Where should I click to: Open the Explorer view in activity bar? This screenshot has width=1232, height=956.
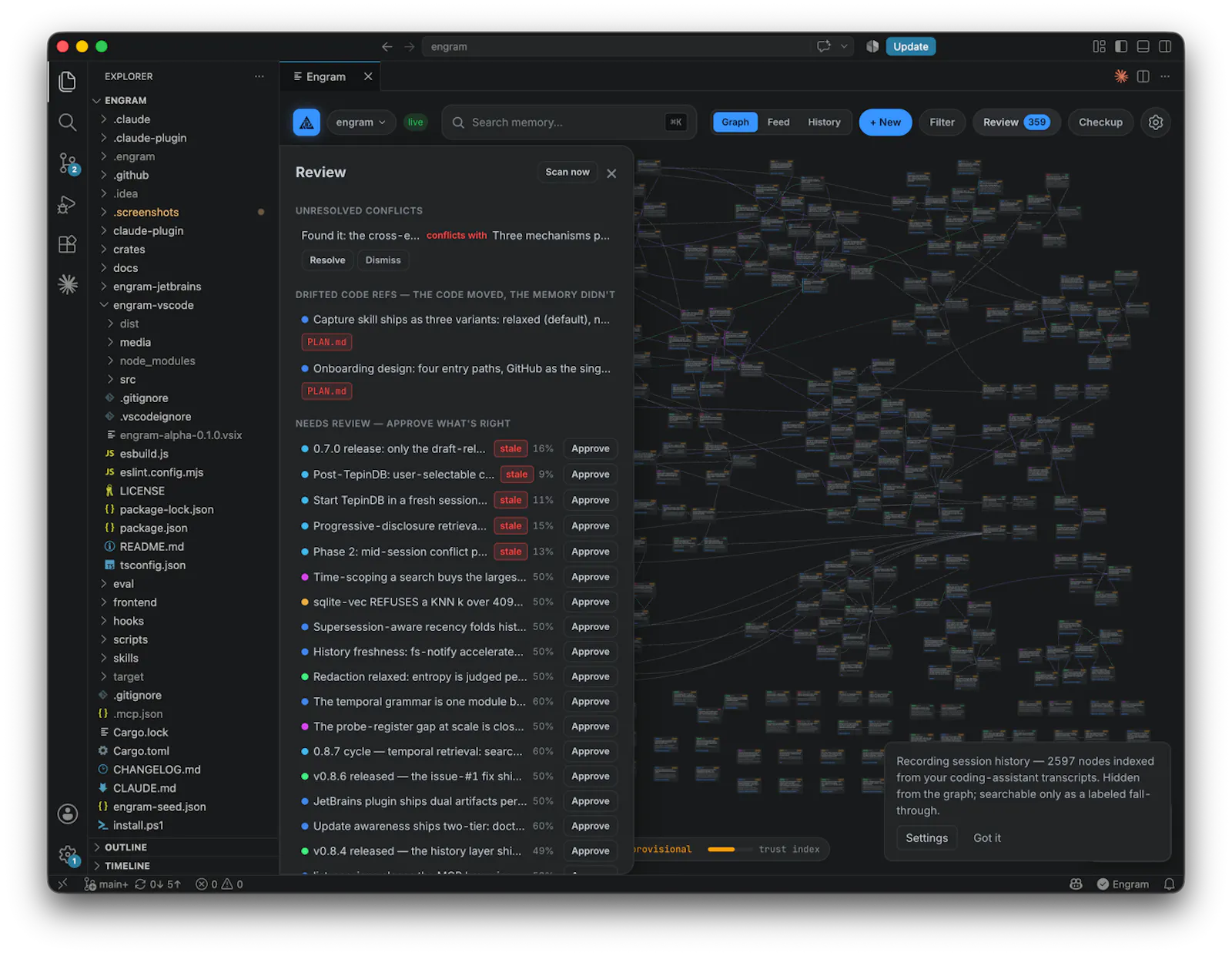tap(68, 82)
